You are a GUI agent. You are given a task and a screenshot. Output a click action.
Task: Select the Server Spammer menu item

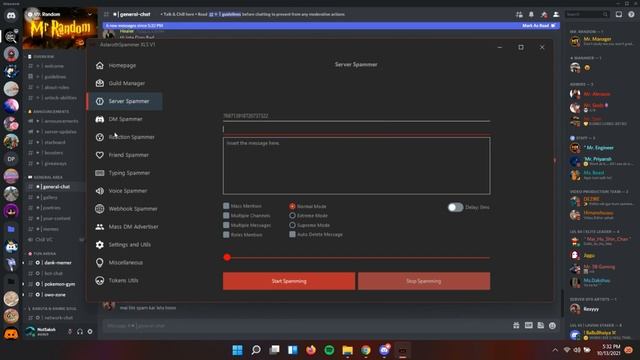[124, 101]
